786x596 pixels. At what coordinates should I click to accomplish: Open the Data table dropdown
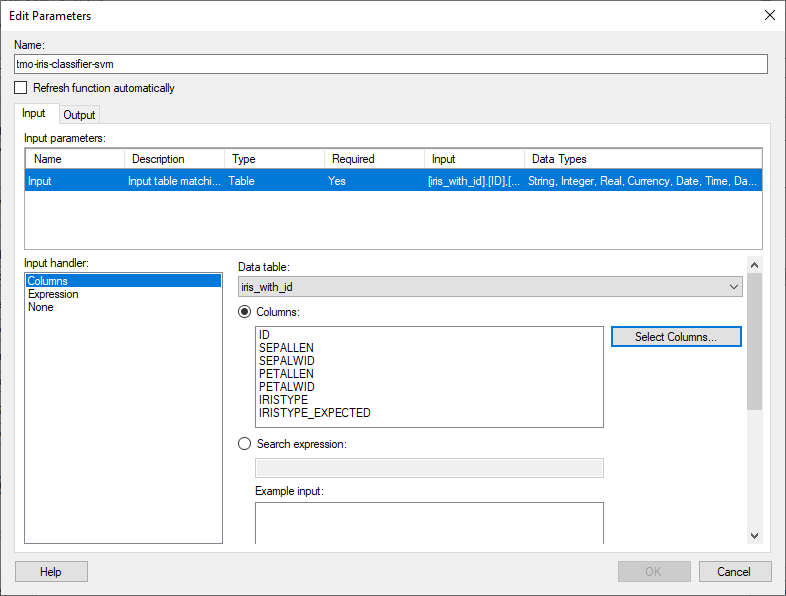(490, 287)
